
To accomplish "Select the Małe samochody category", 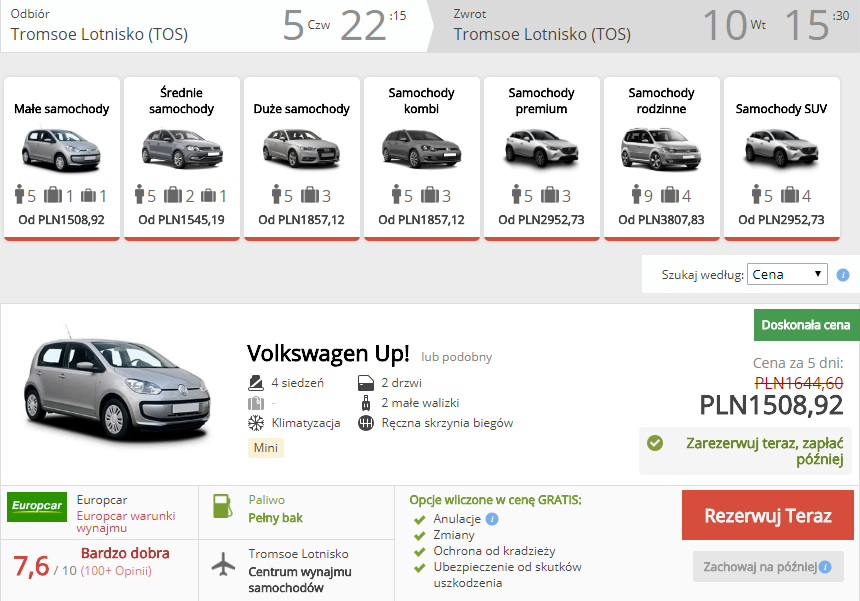I will pos(62,158).
